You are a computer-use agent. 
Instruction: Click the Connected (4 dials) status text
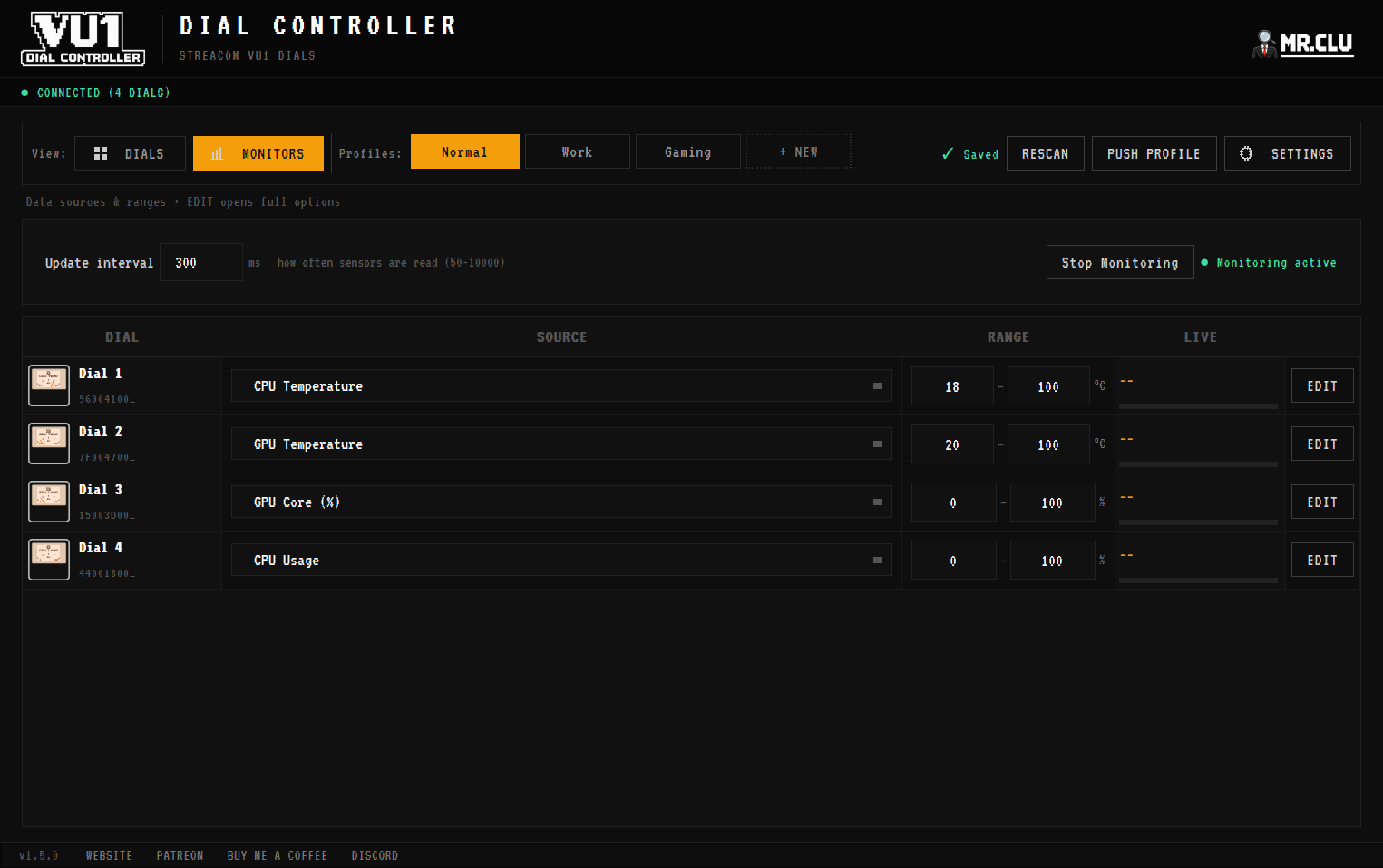103,93
